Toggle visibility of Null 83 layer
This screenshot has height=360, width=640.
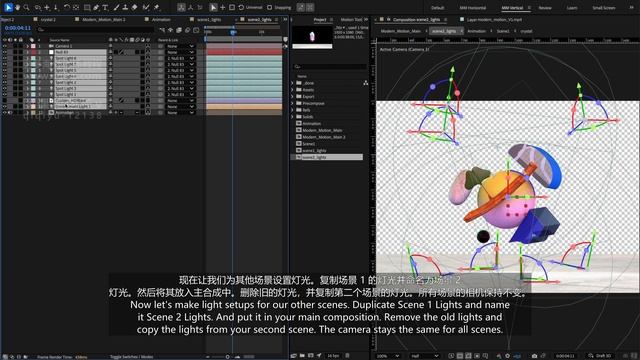pyautogui.click(x=4, y=52)
